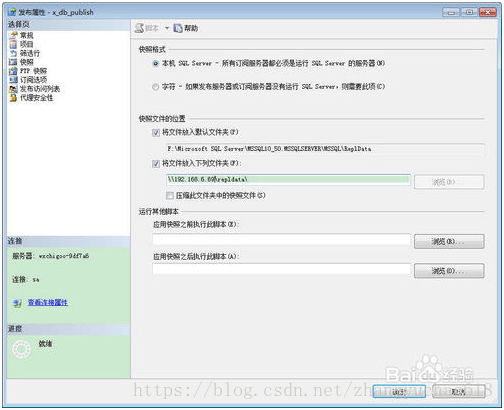504x410 pixels.
Task: Browse for the pre-snapshot script
Action: [x=449, y=241]
